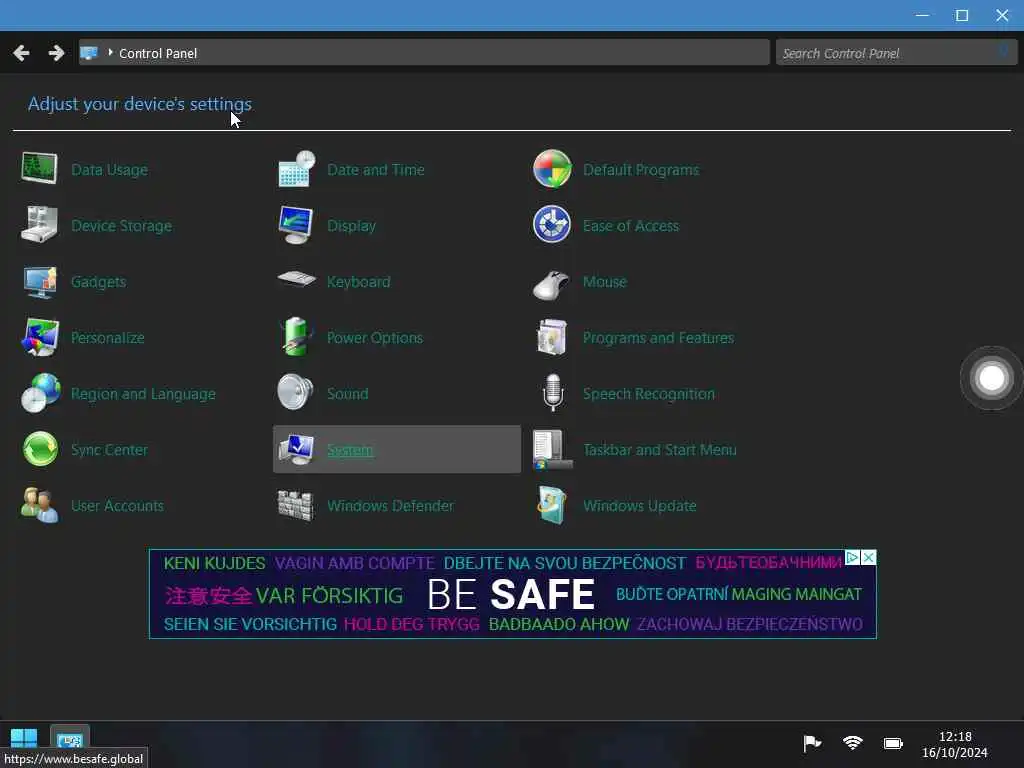Open the System computer icon
Image resolution: width=1024 pixels, height=768 pixels.
coord(296,449)
